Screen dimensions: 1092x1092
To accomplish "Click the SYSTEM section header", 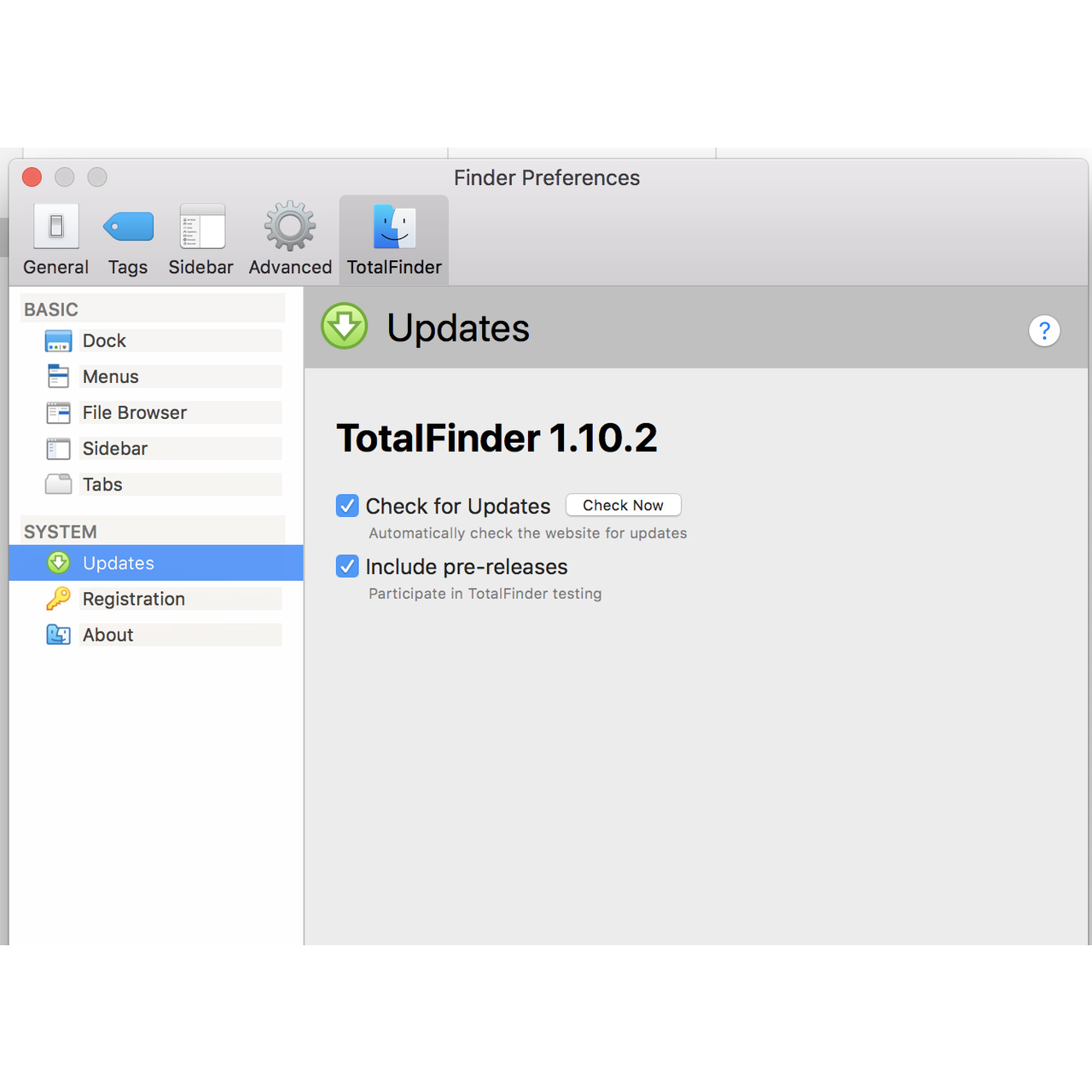I will (x=61, y=532).
